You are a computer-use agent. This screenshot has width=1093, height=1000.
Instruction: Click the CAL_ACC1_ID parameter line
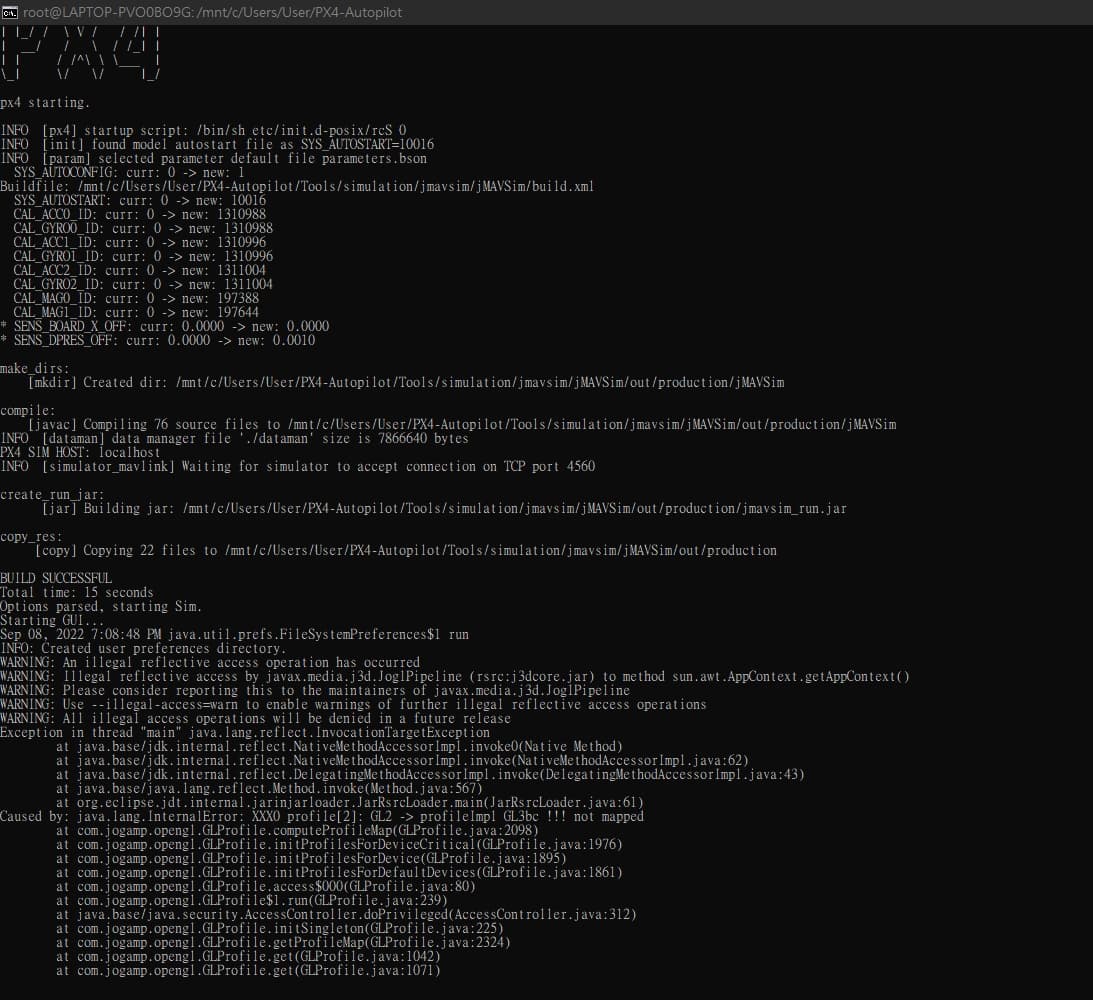pos(139,243)
